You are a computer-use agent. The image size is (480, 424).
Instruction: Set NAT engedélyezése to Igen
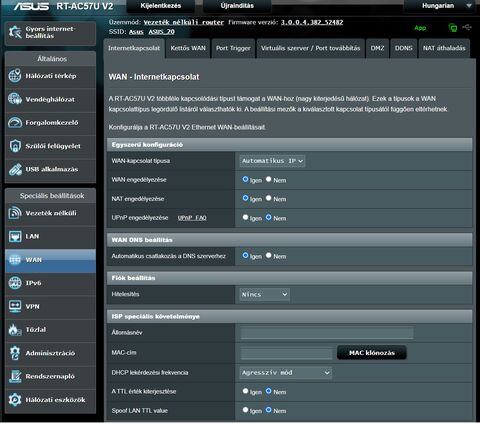click(246, 198)
